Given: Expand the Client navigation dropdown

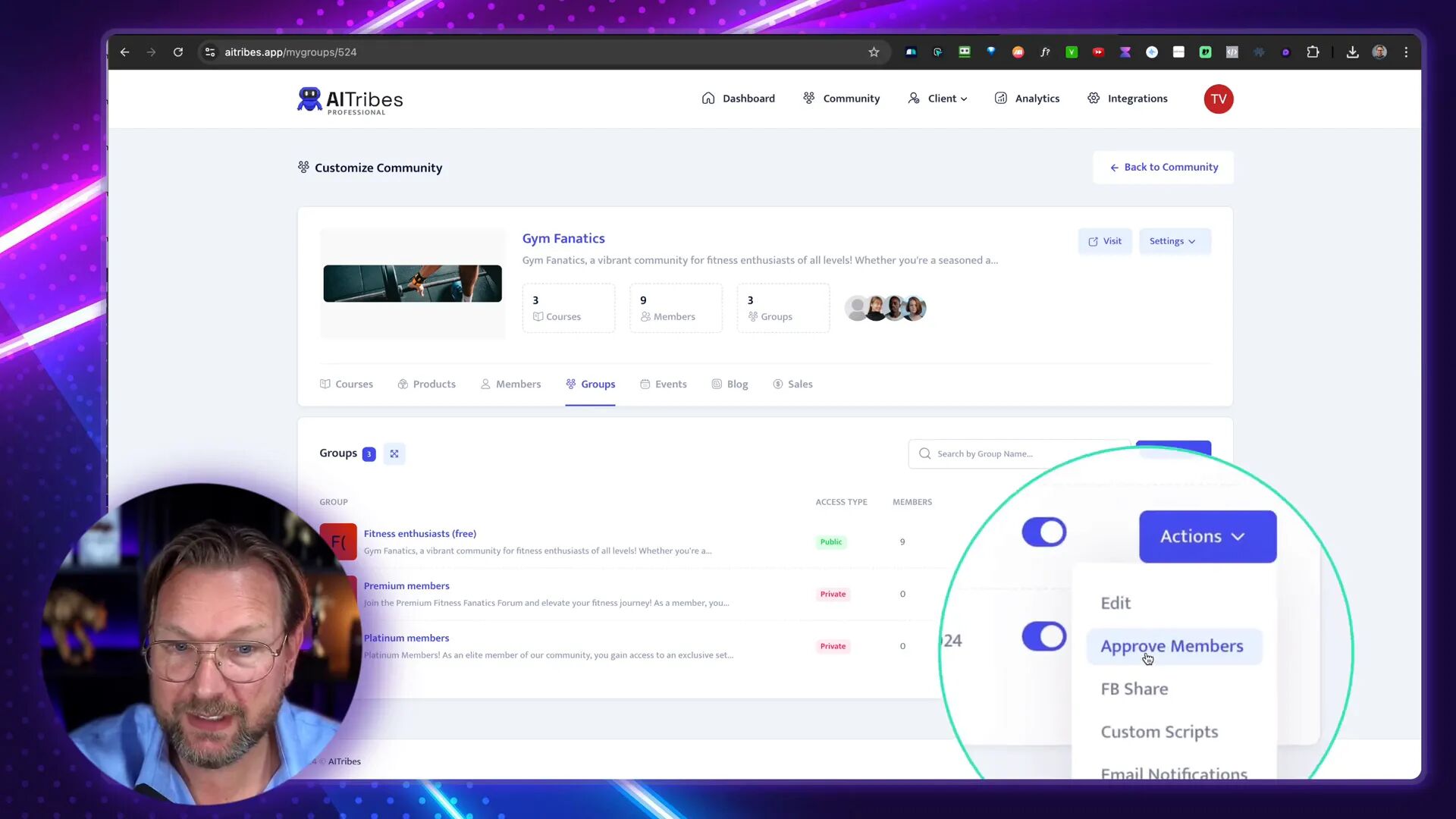Looking at the screenshot, I should point(941,98).
